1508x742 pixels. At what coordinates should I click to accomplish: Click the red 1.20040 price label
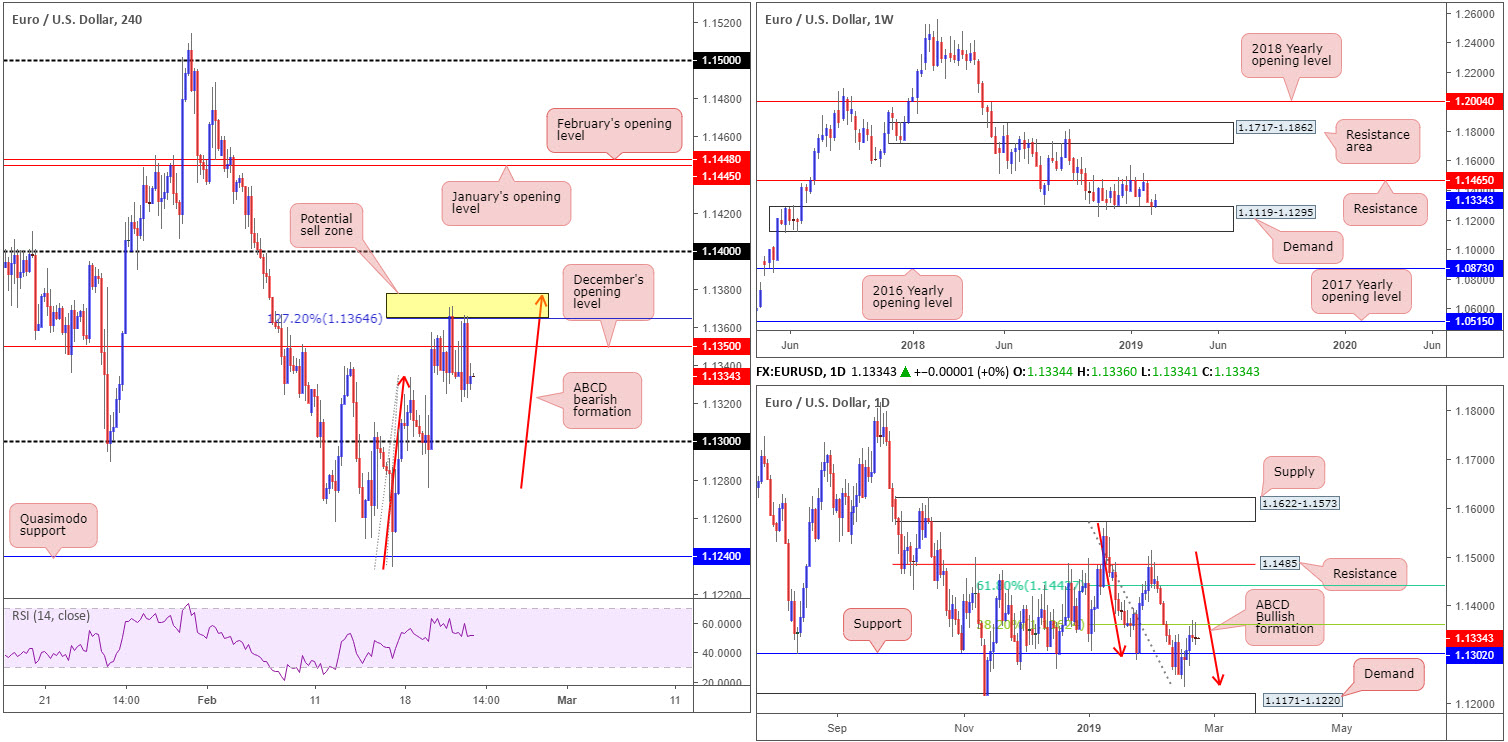click(1477, 101)
